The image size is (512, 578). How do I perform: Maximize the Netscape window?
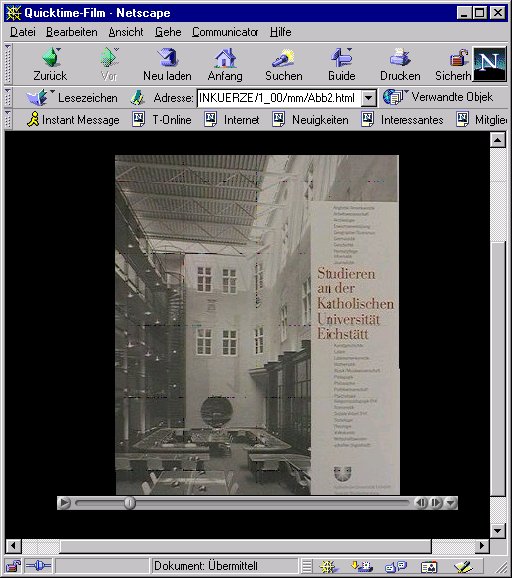pos(479,13)
